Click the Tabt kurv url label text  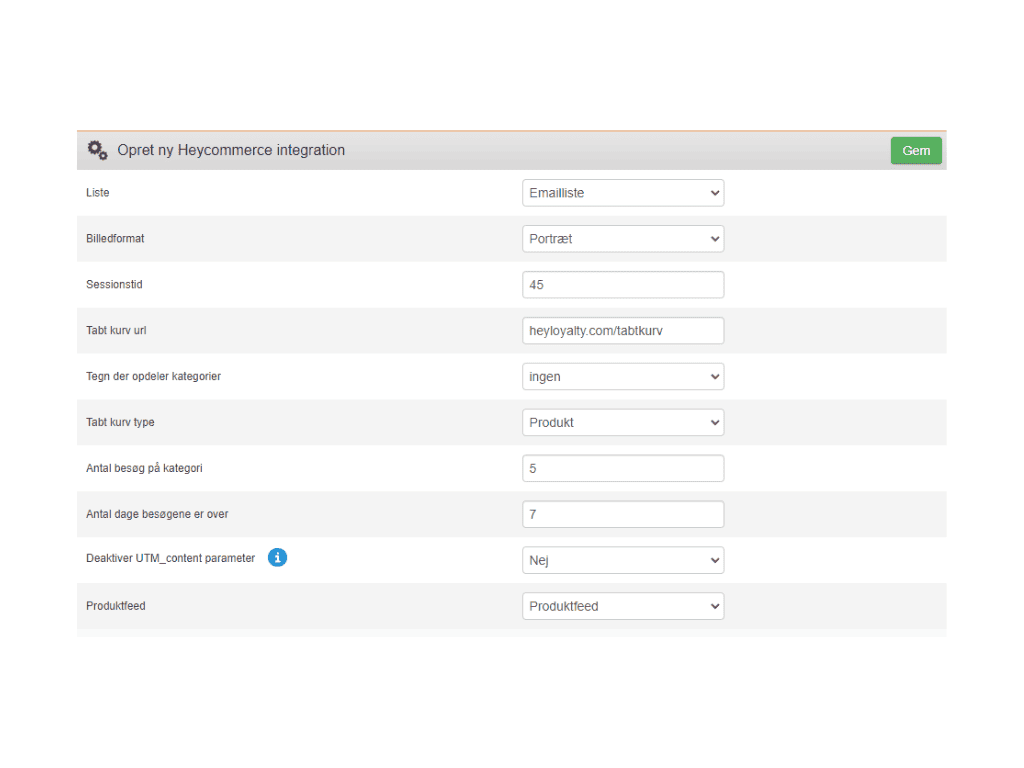point(117,331)
